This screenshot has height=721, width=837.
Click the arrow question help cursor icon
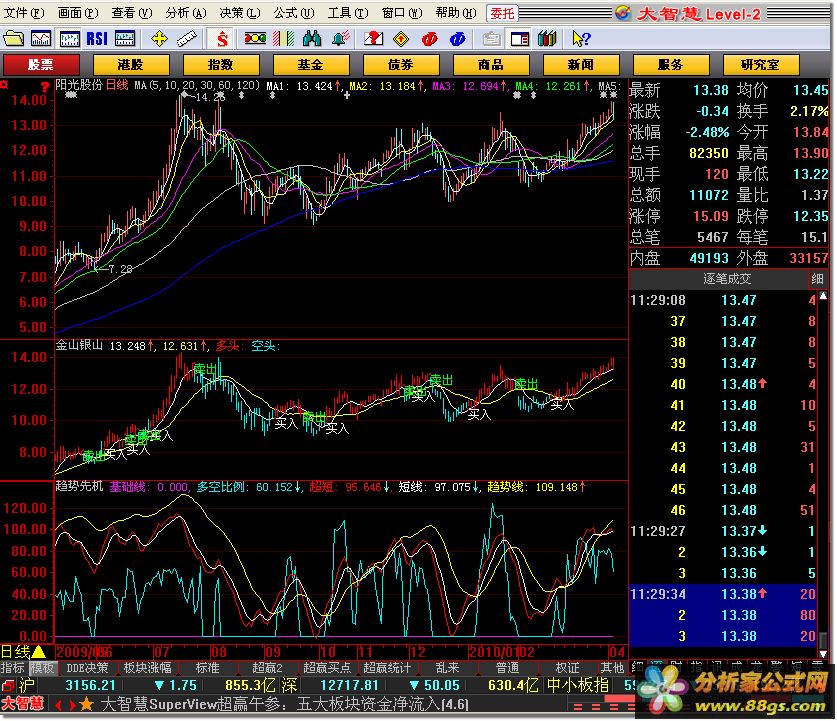pos(581,38)
